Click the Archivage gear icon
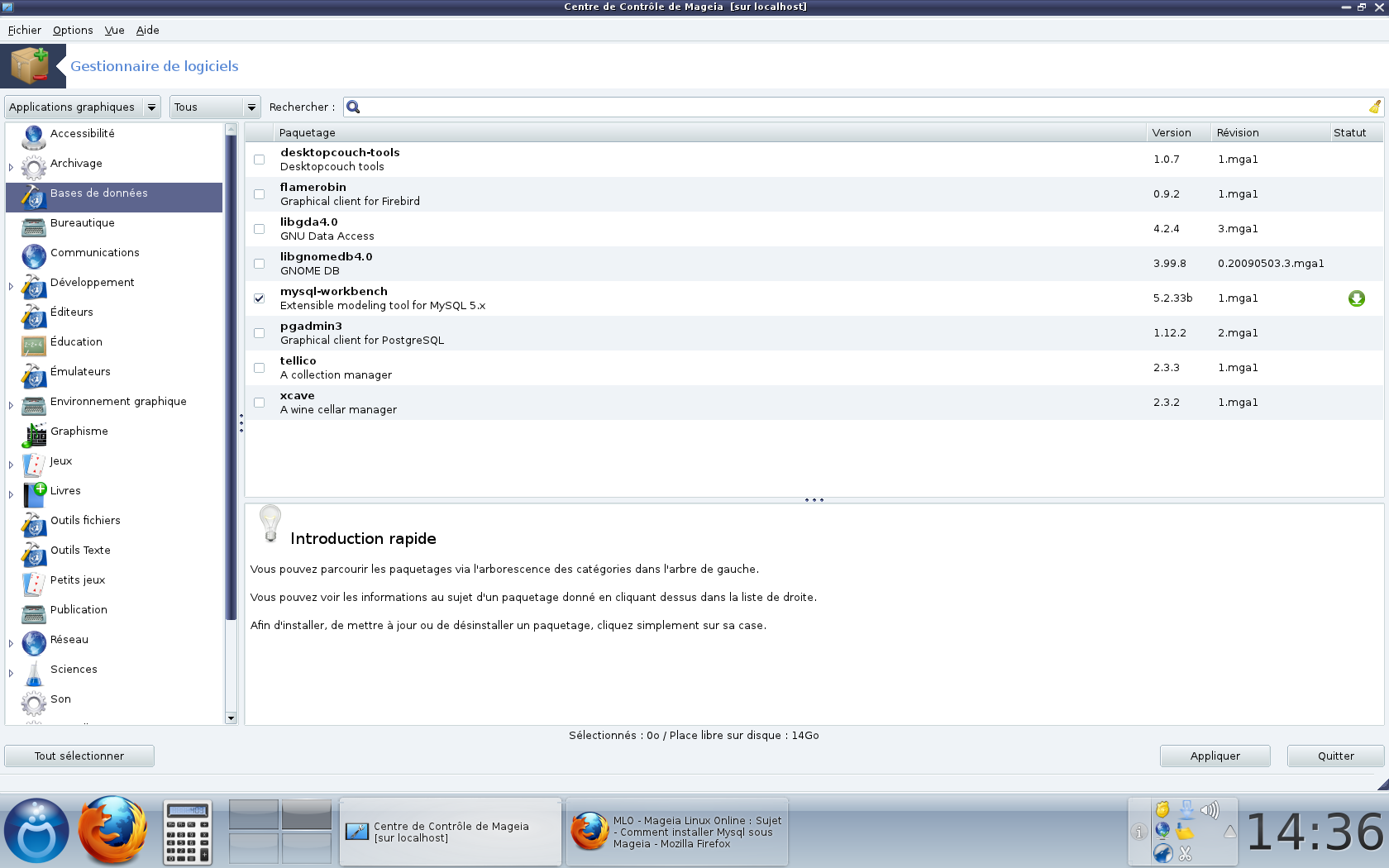1389x868 pixels. pyautogui.click(x=34, y=167)
